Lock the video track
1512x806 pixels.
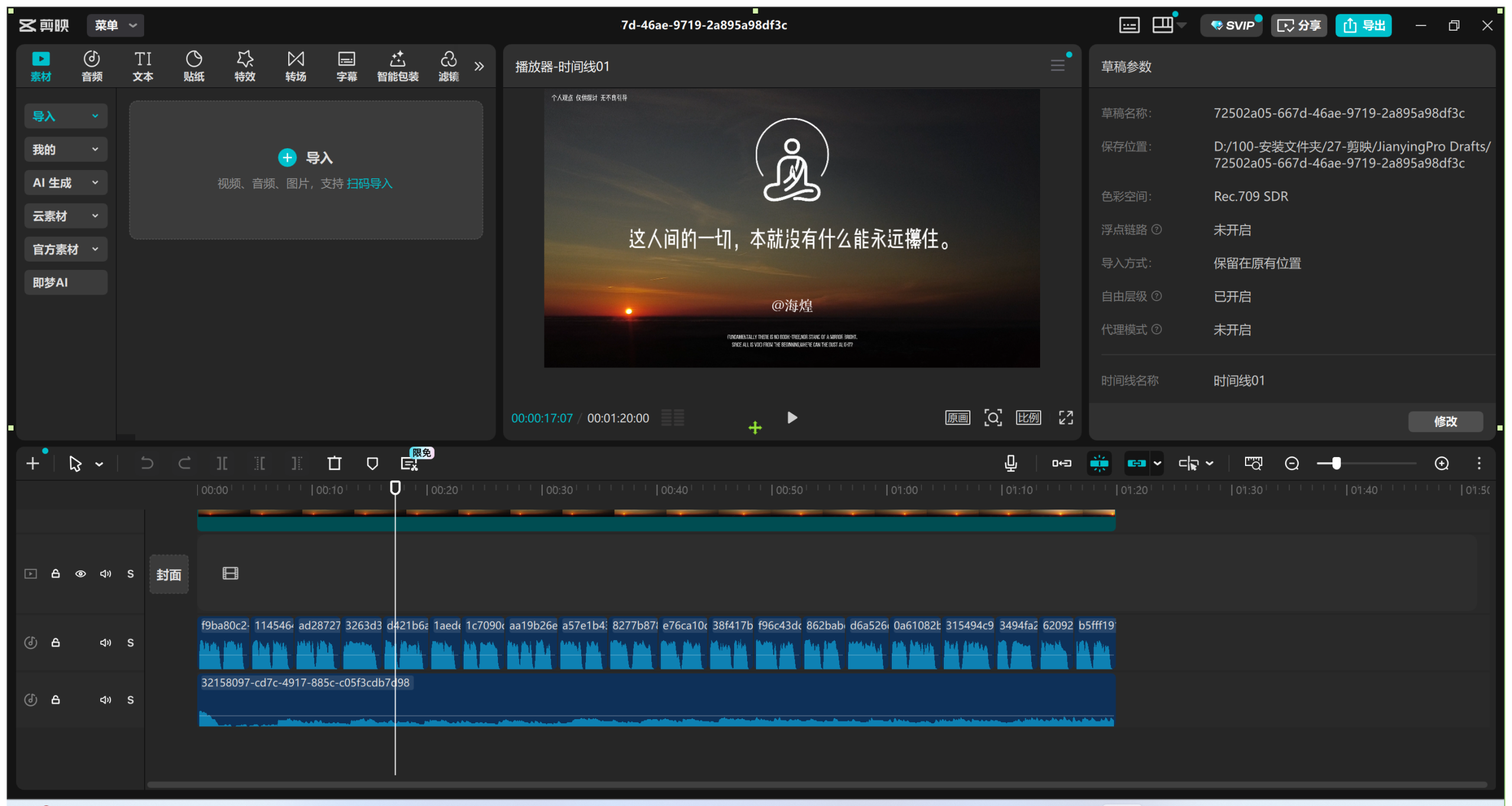(x=56, y=573)
